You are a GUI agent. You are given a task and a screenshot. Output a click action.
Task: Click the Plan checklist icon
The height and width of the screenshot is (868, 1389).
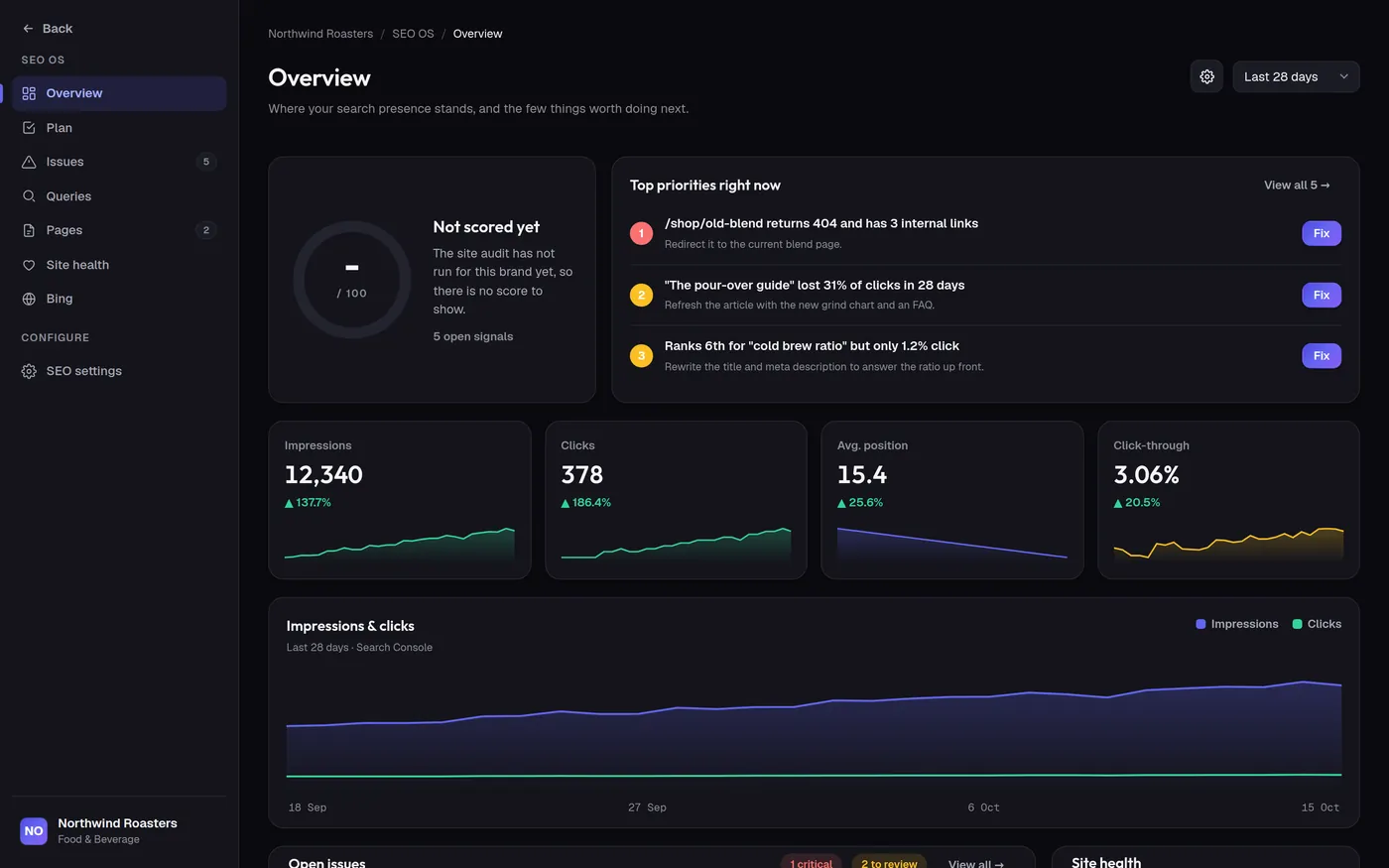pyautogui.click(x=29, y=128)
